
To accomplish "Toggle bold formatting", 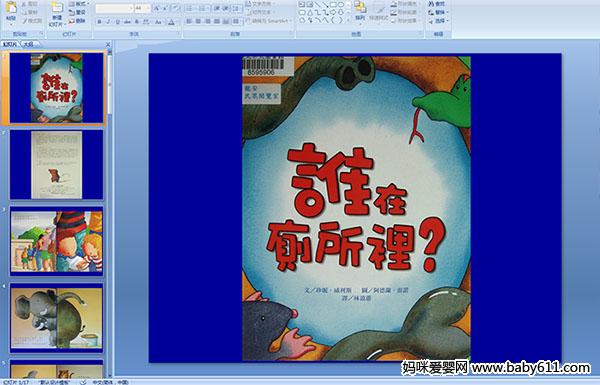I will coord(99,22).
